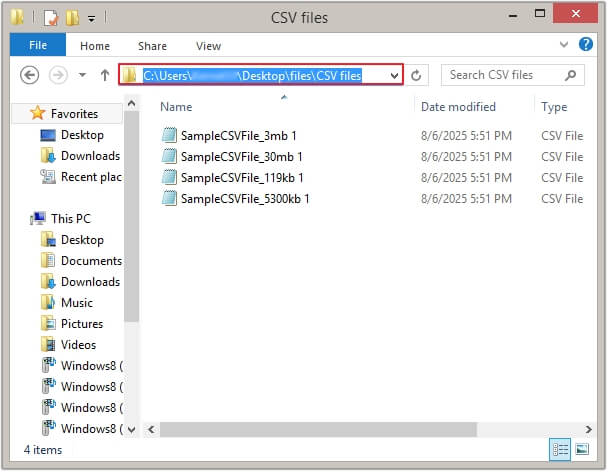The image size is (608, 472).
Task: Maximize the CSV files window
Action: click(x=540, y=14)
